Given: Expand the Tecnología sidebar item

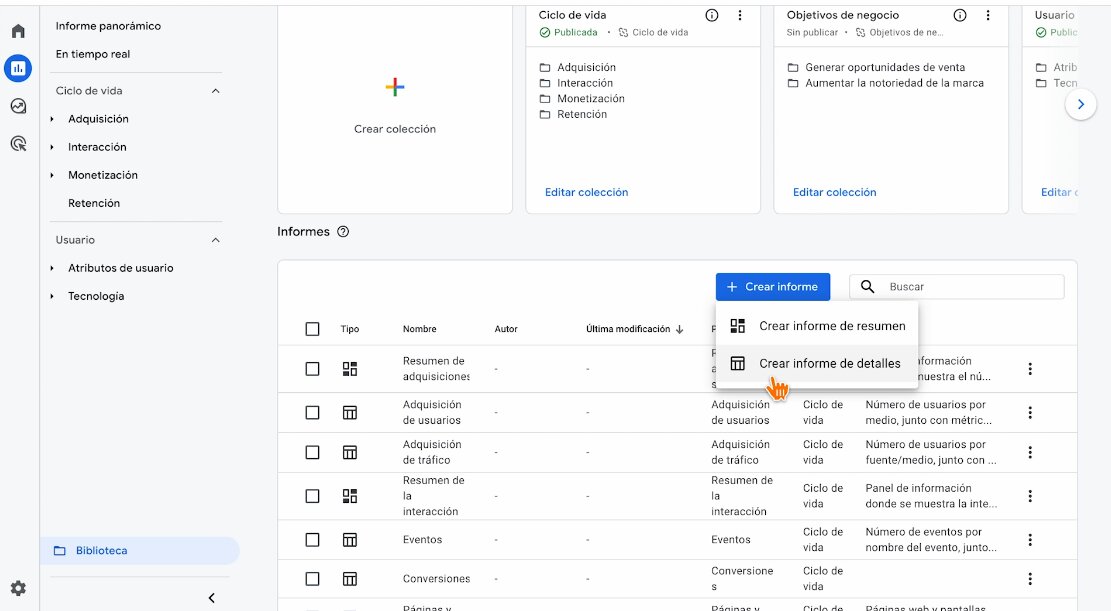Looking at the screenshot, I should tap(52, 296).
